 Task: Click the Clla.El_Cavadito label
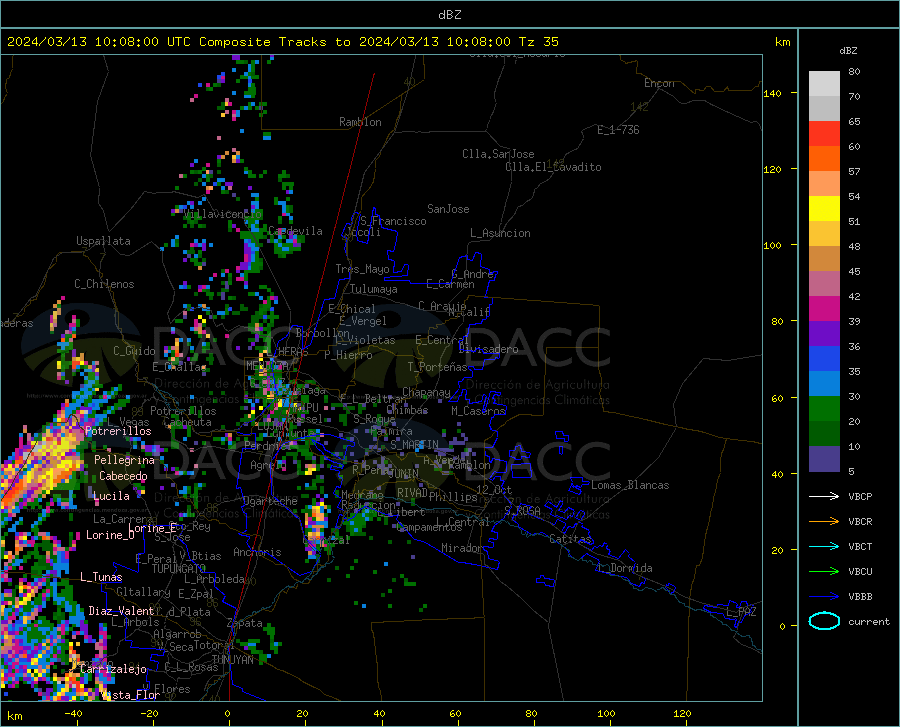click(553, 167)
